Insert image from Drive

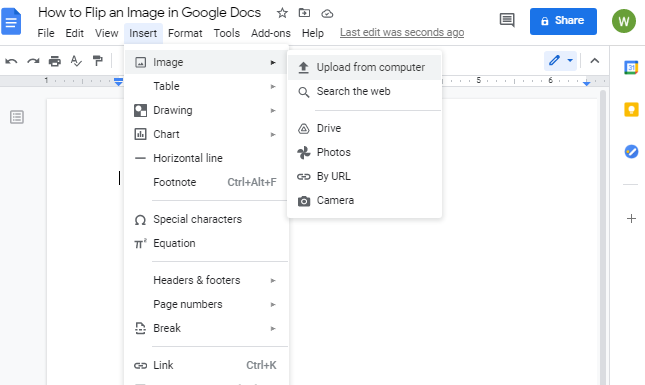(364, 129)
